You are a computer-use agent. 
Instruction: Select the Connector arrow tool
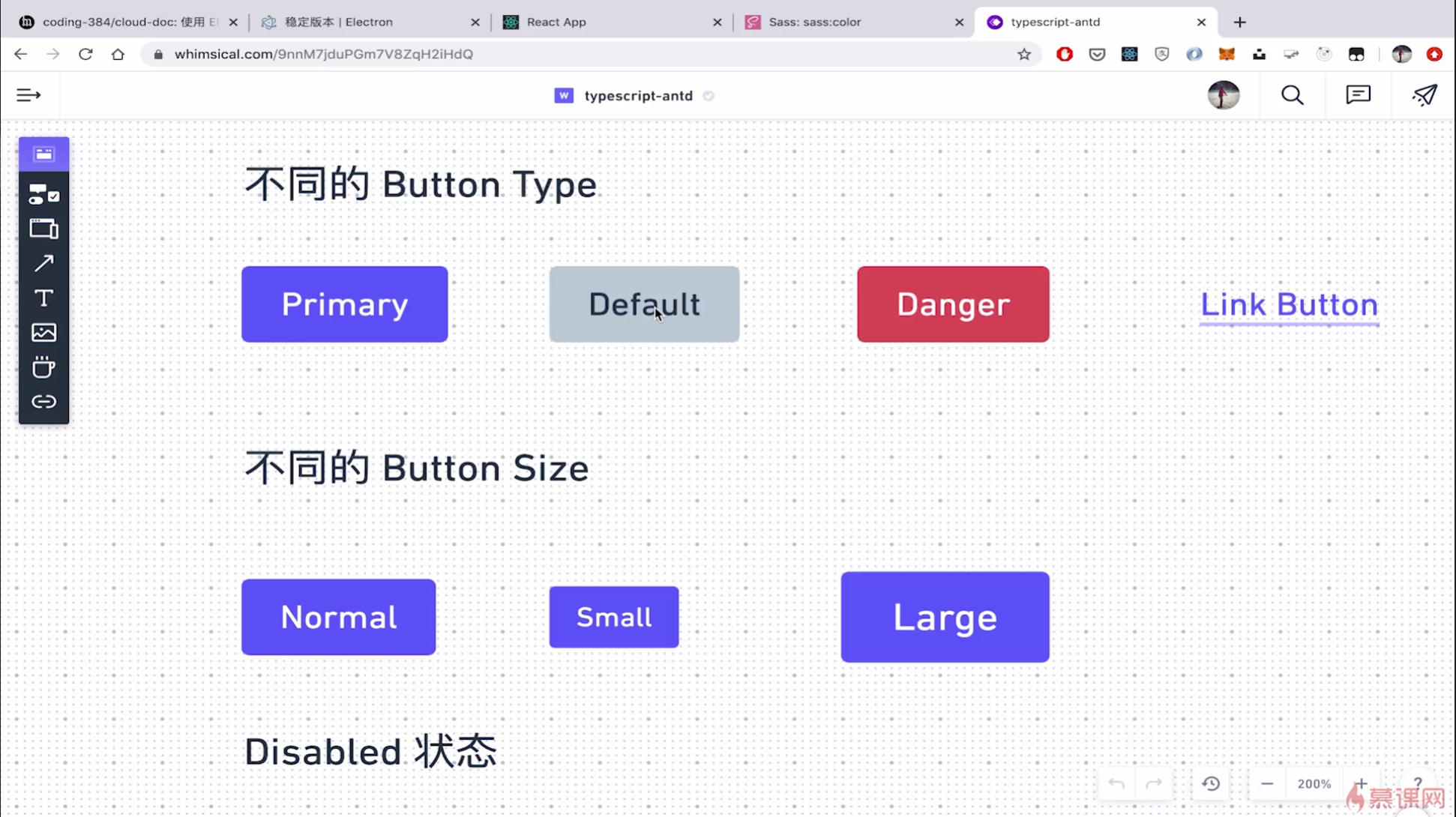(43, 263)
